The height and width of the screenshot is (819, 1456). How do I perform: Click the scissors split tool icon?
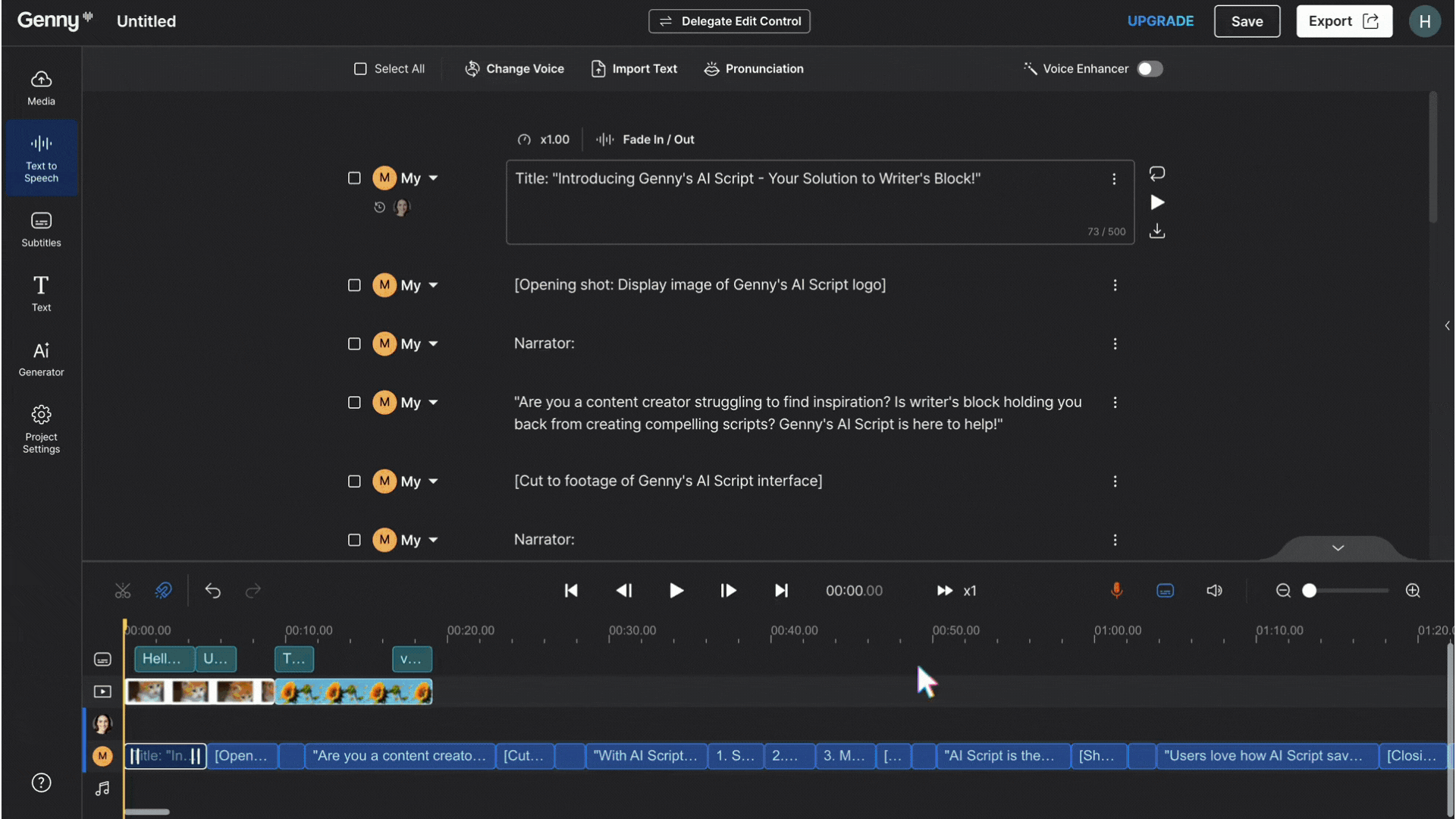click(123, 591)
